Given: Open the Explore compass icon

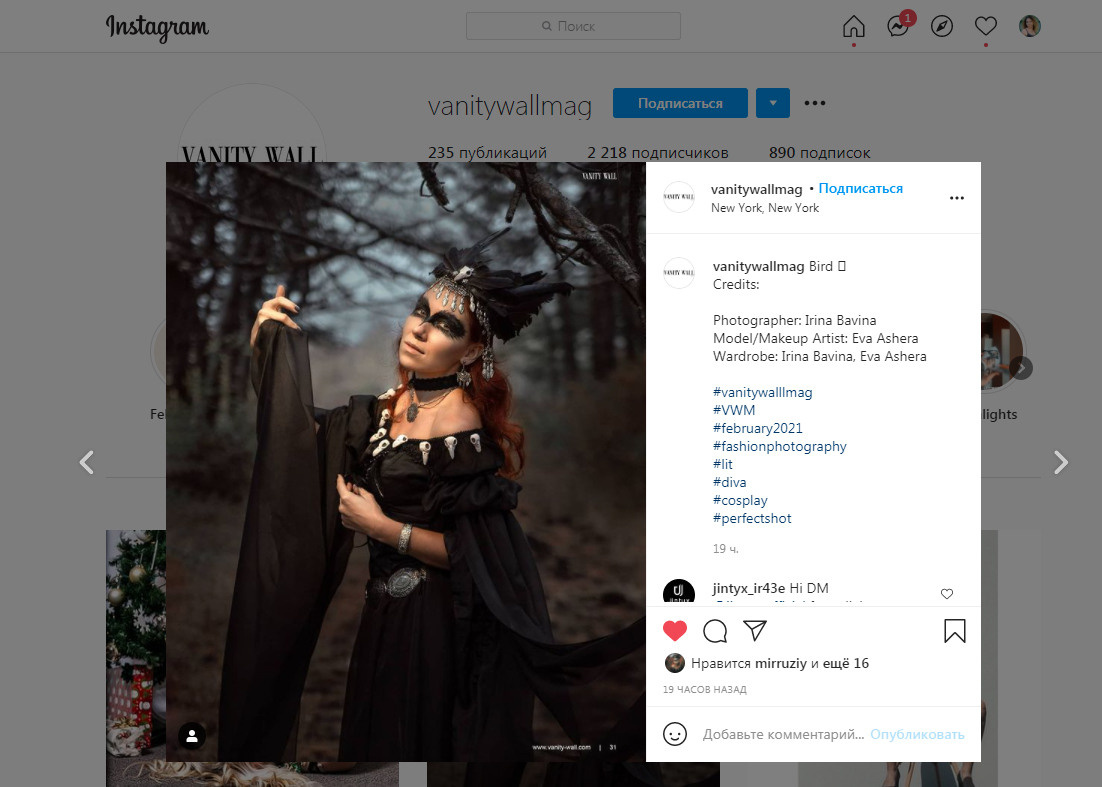Looking at the screenshot, I should [942, 26].
